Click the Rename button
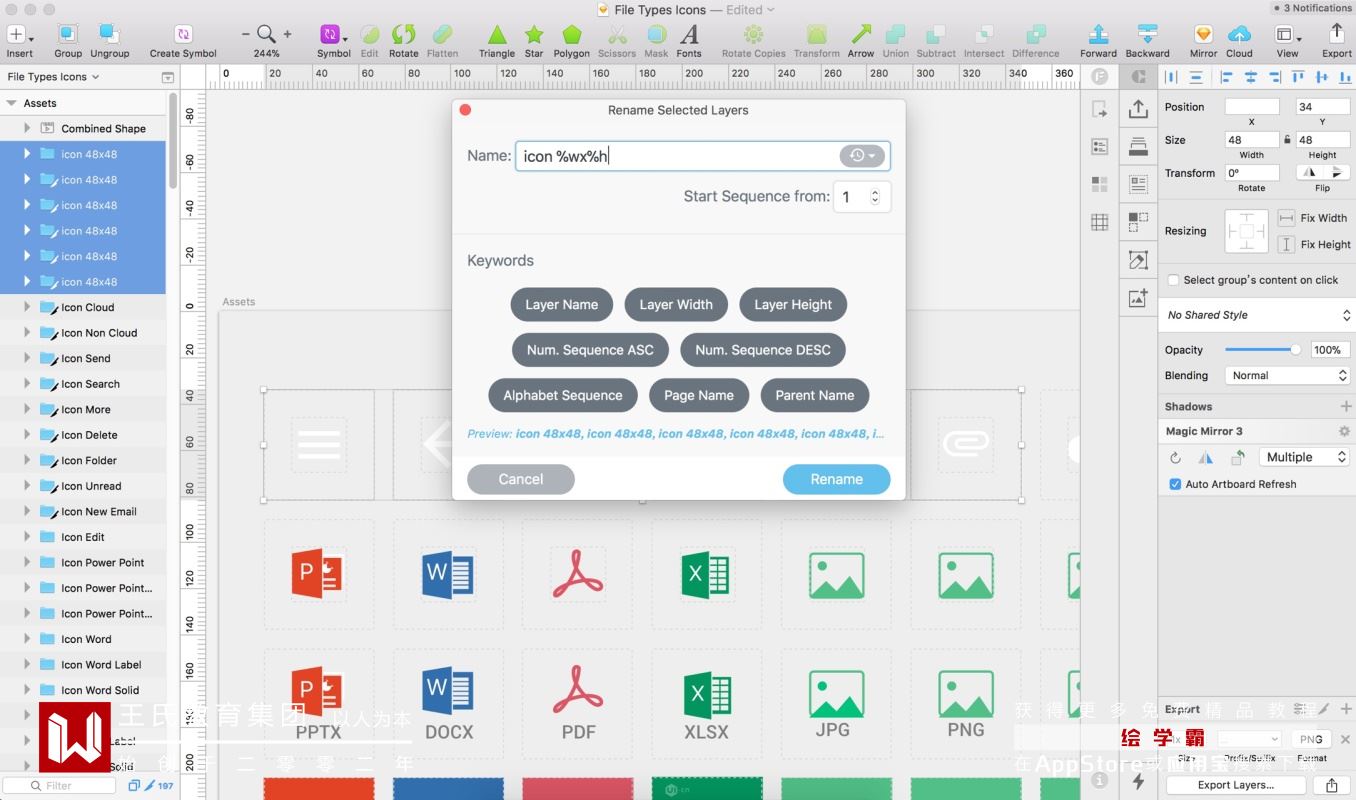The height and width of the screenshot is (800, 1356). point(837,479)
